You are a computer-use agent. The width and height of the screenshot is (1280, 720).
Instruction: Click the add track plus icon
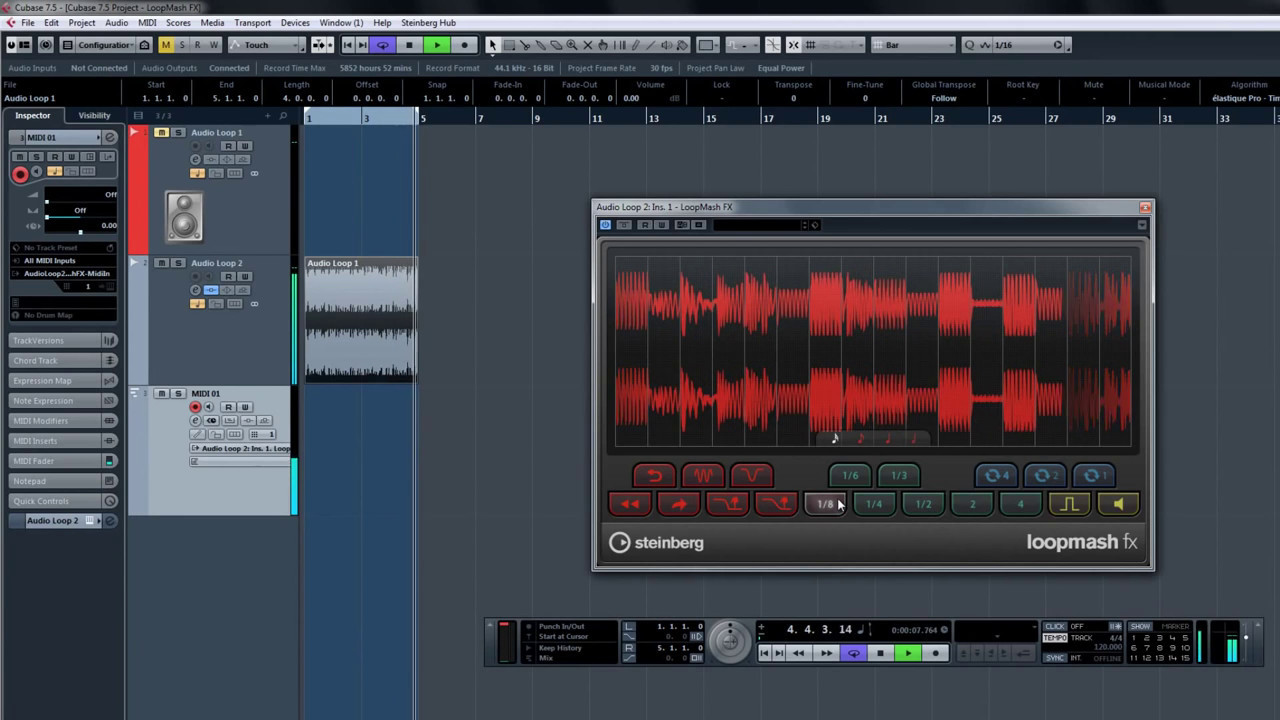click(x=267, y=116)
